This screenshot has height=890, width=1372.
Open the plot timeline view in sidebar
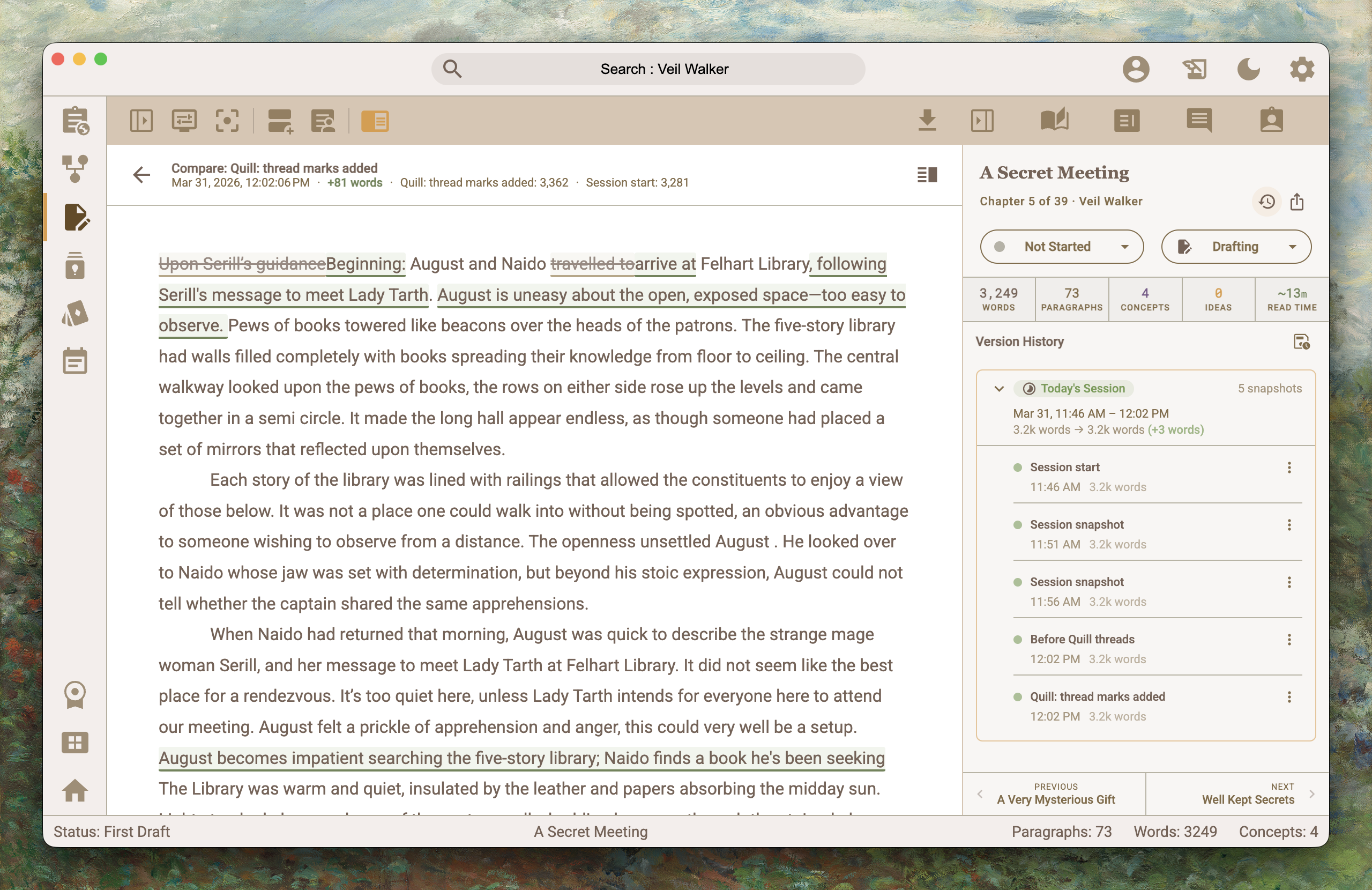click(x=76, y=167)
